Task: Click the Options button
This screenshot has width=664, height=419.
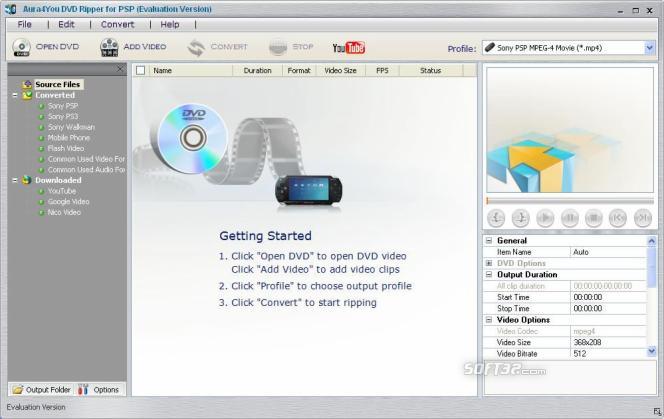Action: (99, 390)
